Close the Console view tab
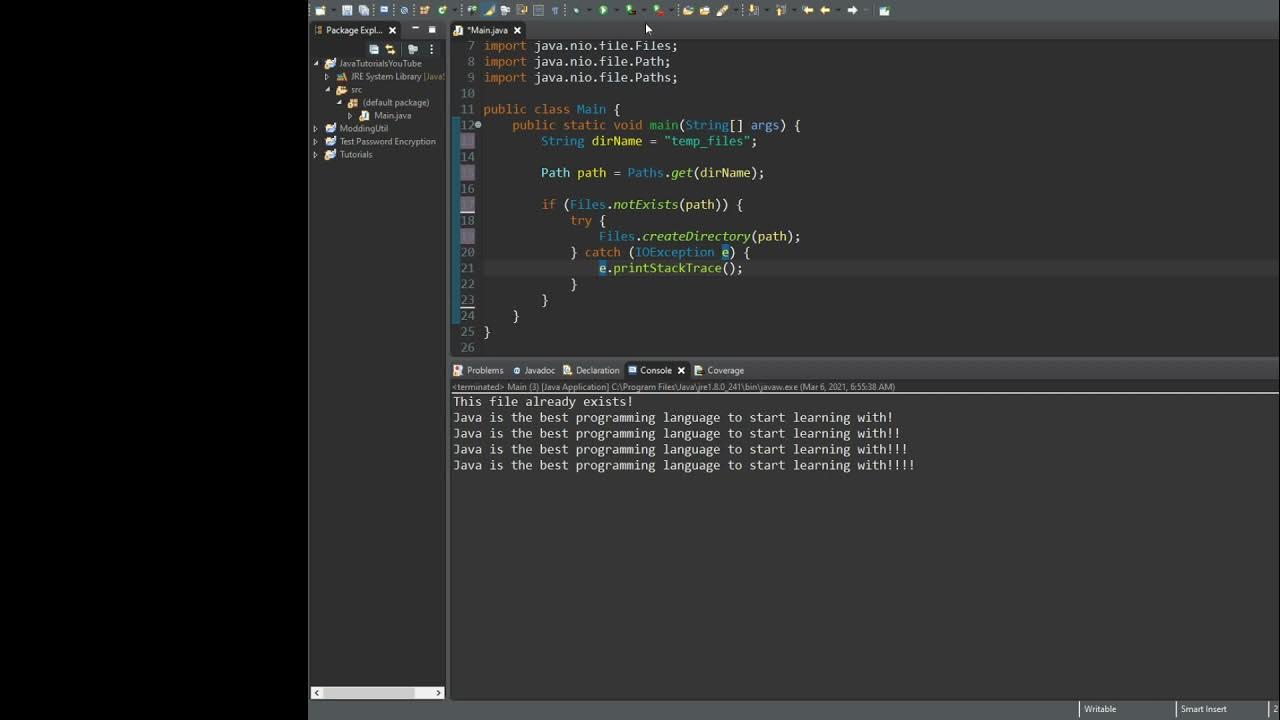Image resolution: width=1280 pixels, height=720 pixels. pyautogui.click(x=681, y=370)
